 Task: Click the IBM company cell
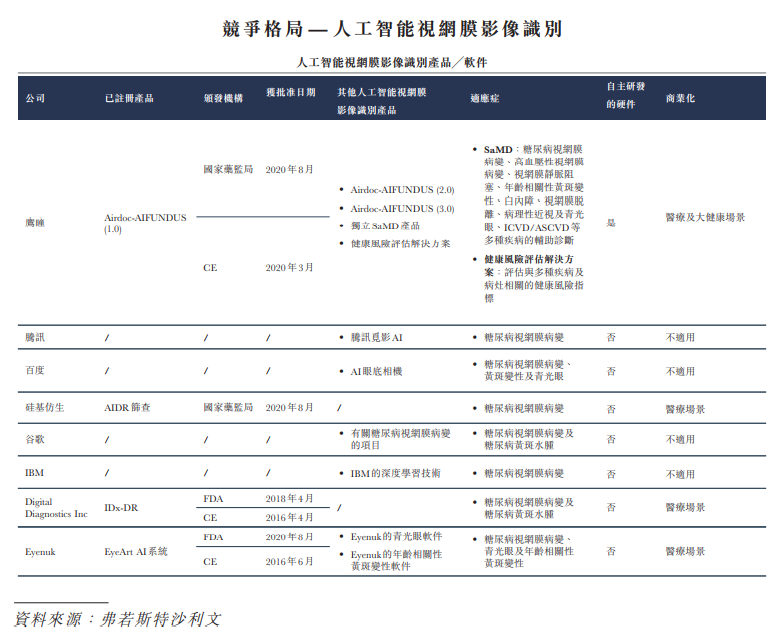[34, 472]
